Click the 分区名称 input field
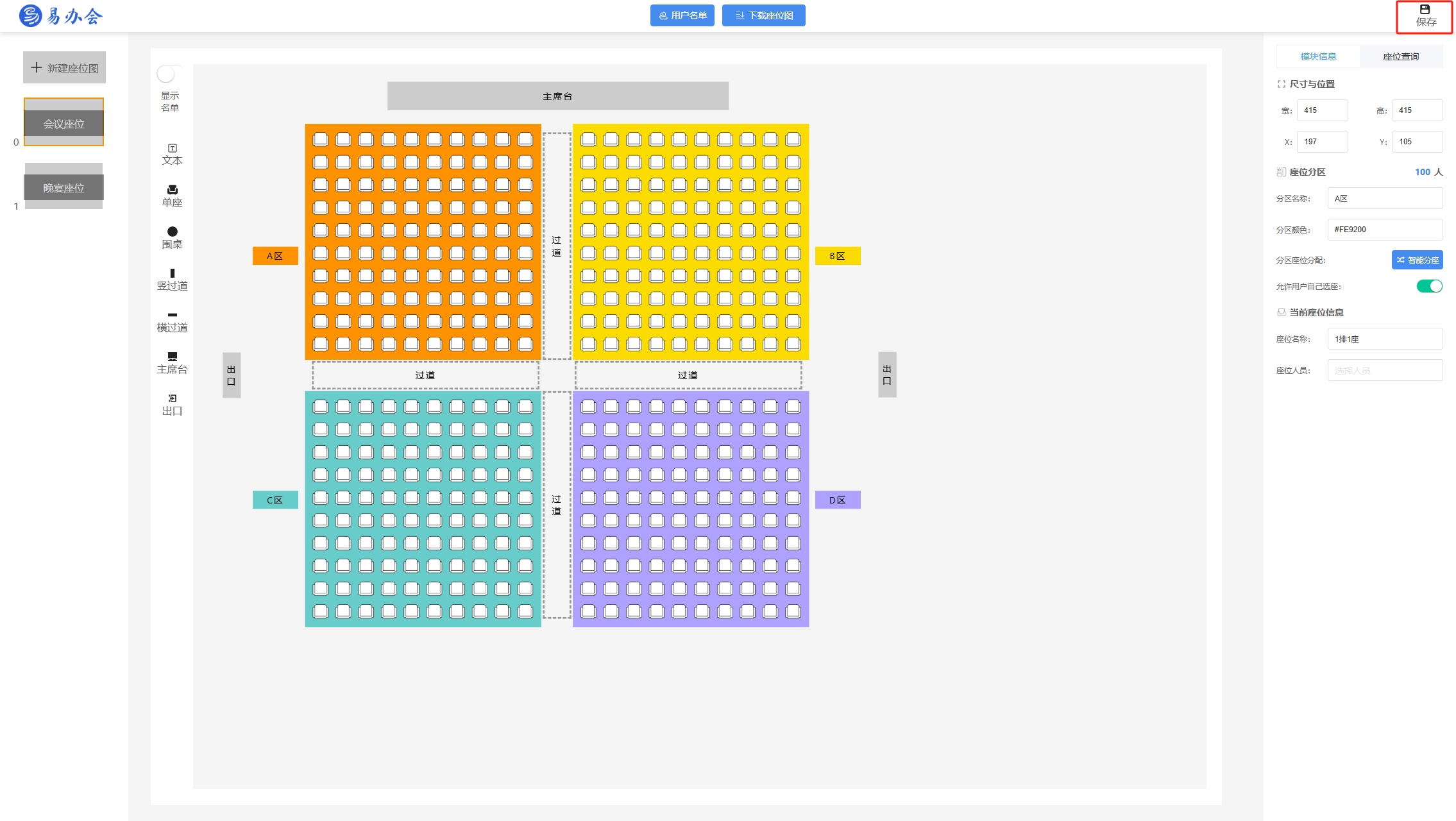This screenshot has width=1456, height=821. pyautogui.click(x=1384, y=198)
